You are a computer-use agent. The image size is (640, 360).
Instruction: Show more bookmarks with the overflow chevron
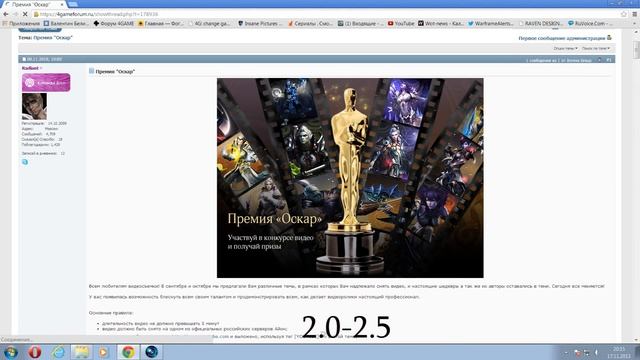click(634, 24)
